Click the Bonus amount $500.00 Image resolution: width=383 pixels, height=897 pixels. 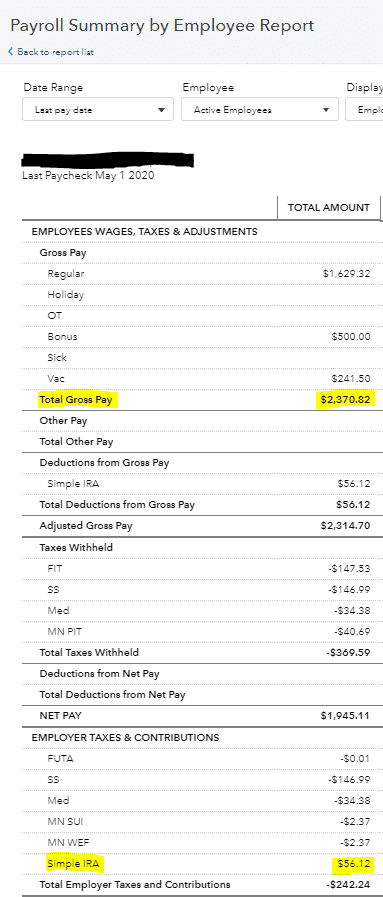pos(350,336)
